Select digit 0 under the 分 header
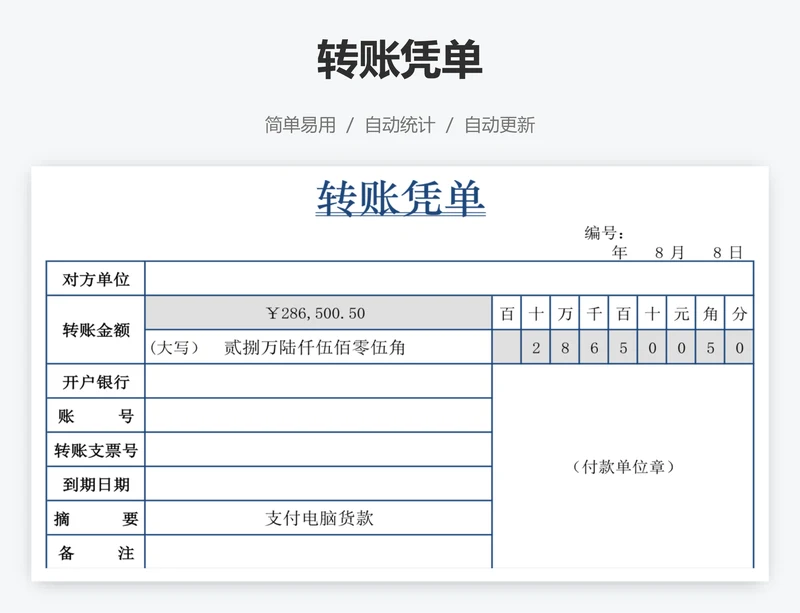Screen dimensions: 800x613 pos(739,347)
